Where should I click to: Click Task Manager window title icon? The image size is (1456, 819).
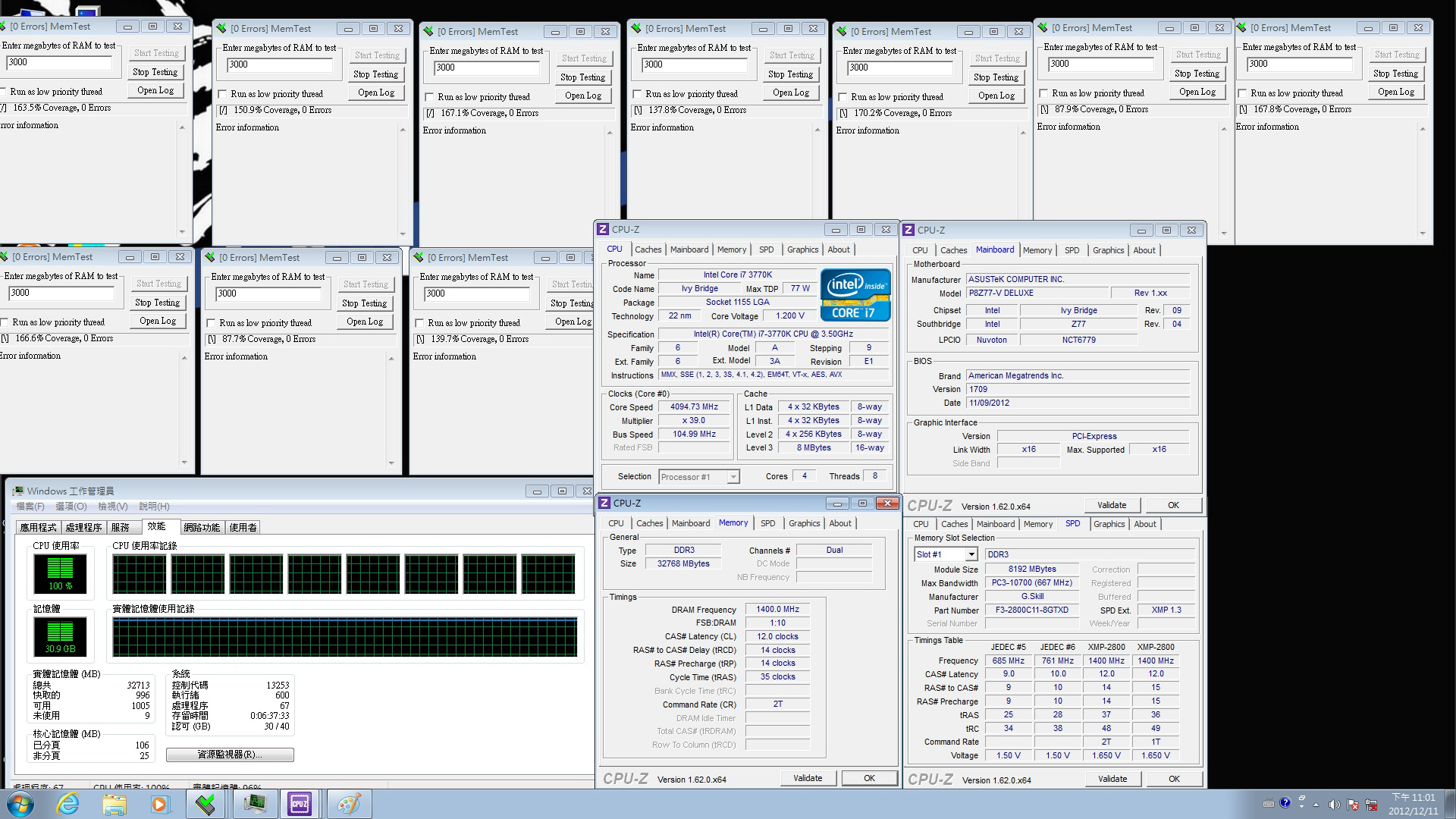[x=17, y=491]
